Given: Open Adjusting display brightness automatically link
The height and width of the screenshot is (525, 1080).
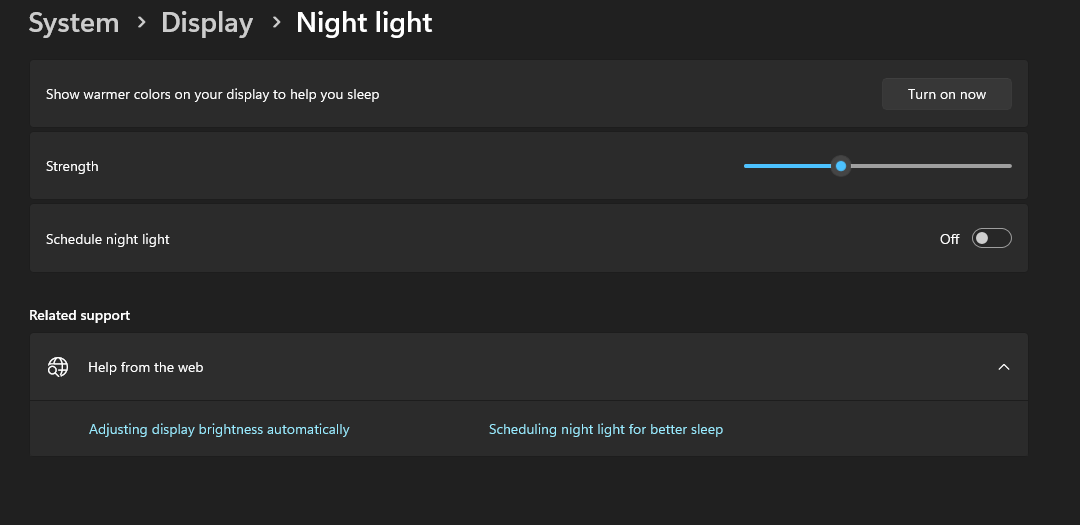Looking at the screenshot, I should [219, 429].
